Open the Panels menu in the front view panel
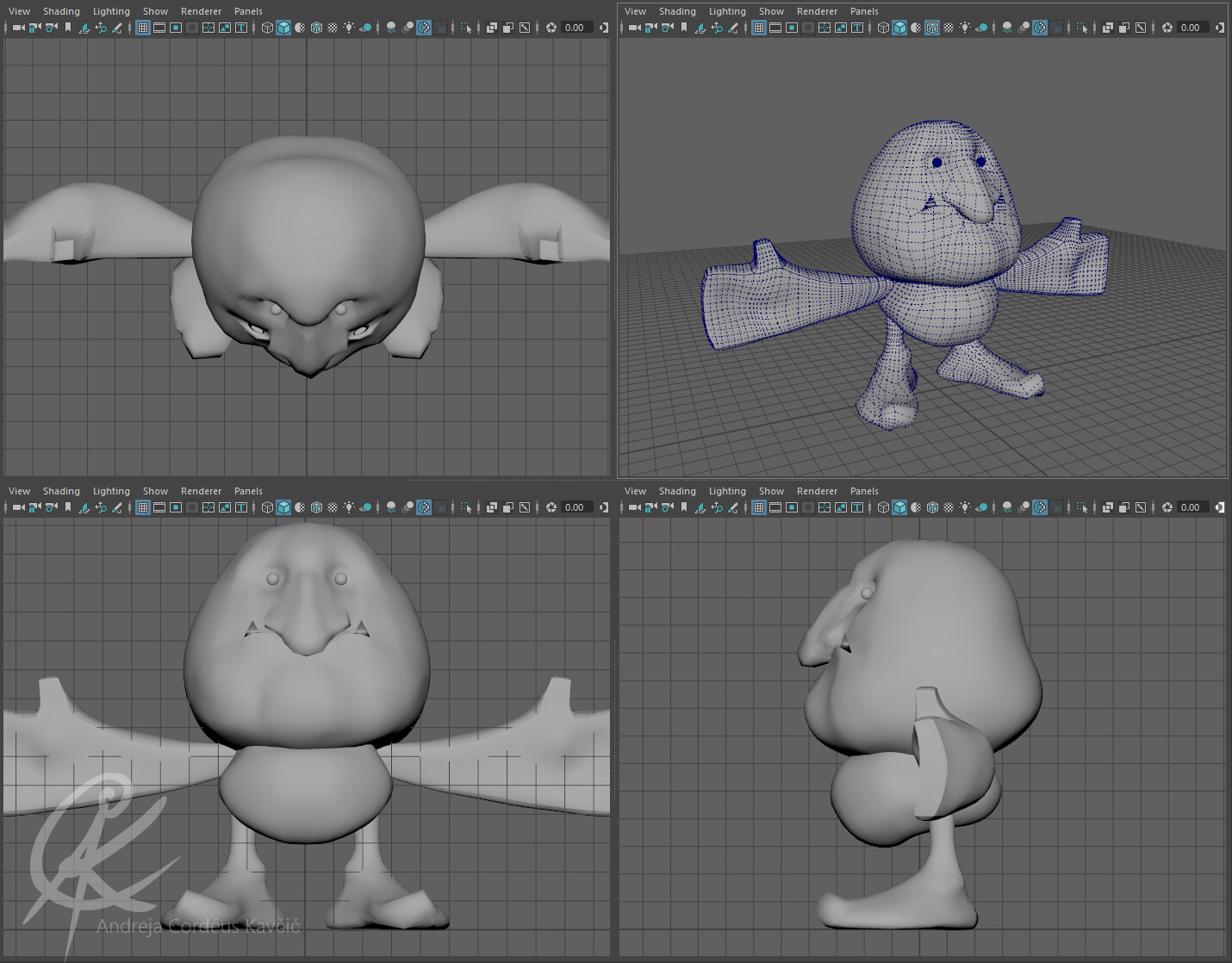This screenshot has width=1232, height=963. (x=248, y=491)
